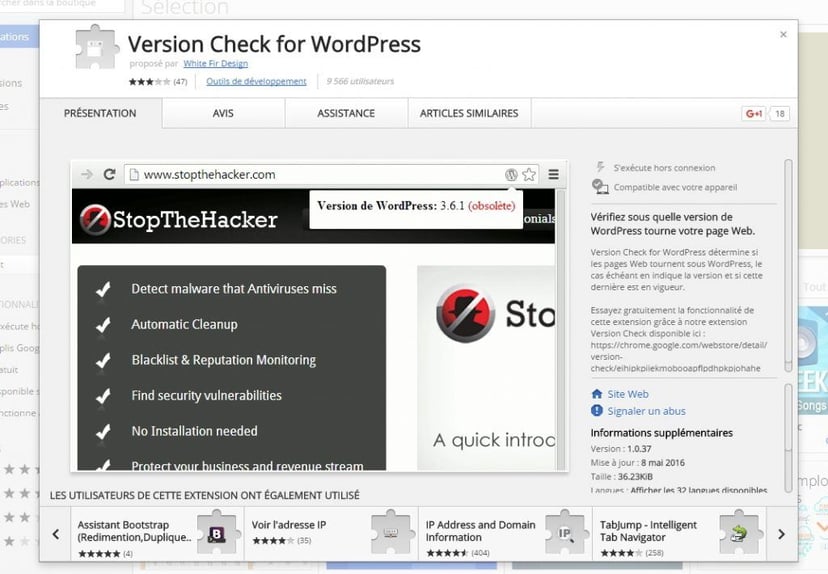The image size is (828, 574).
Task: Show next related extensions
Action: 782,534
